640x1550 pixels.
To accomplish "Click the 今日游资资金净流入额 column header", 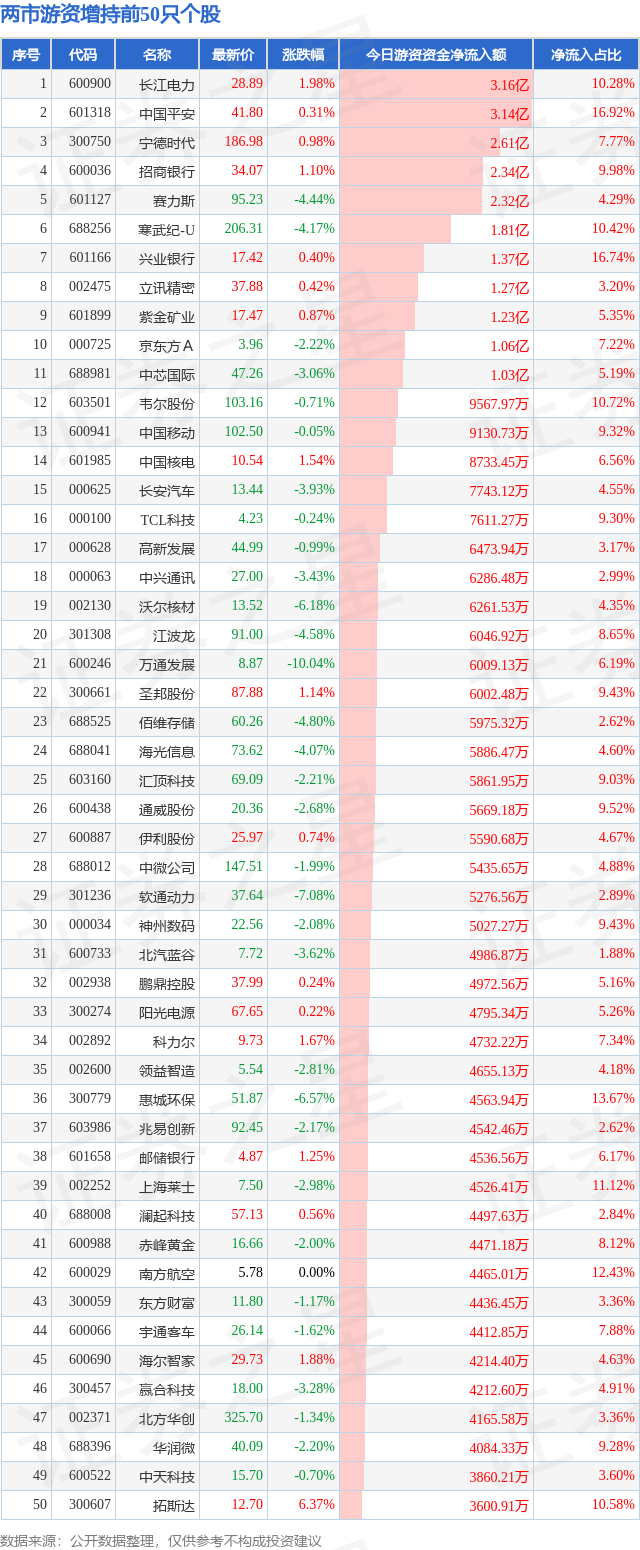I will pyautogui.click(x=436, y=55).
